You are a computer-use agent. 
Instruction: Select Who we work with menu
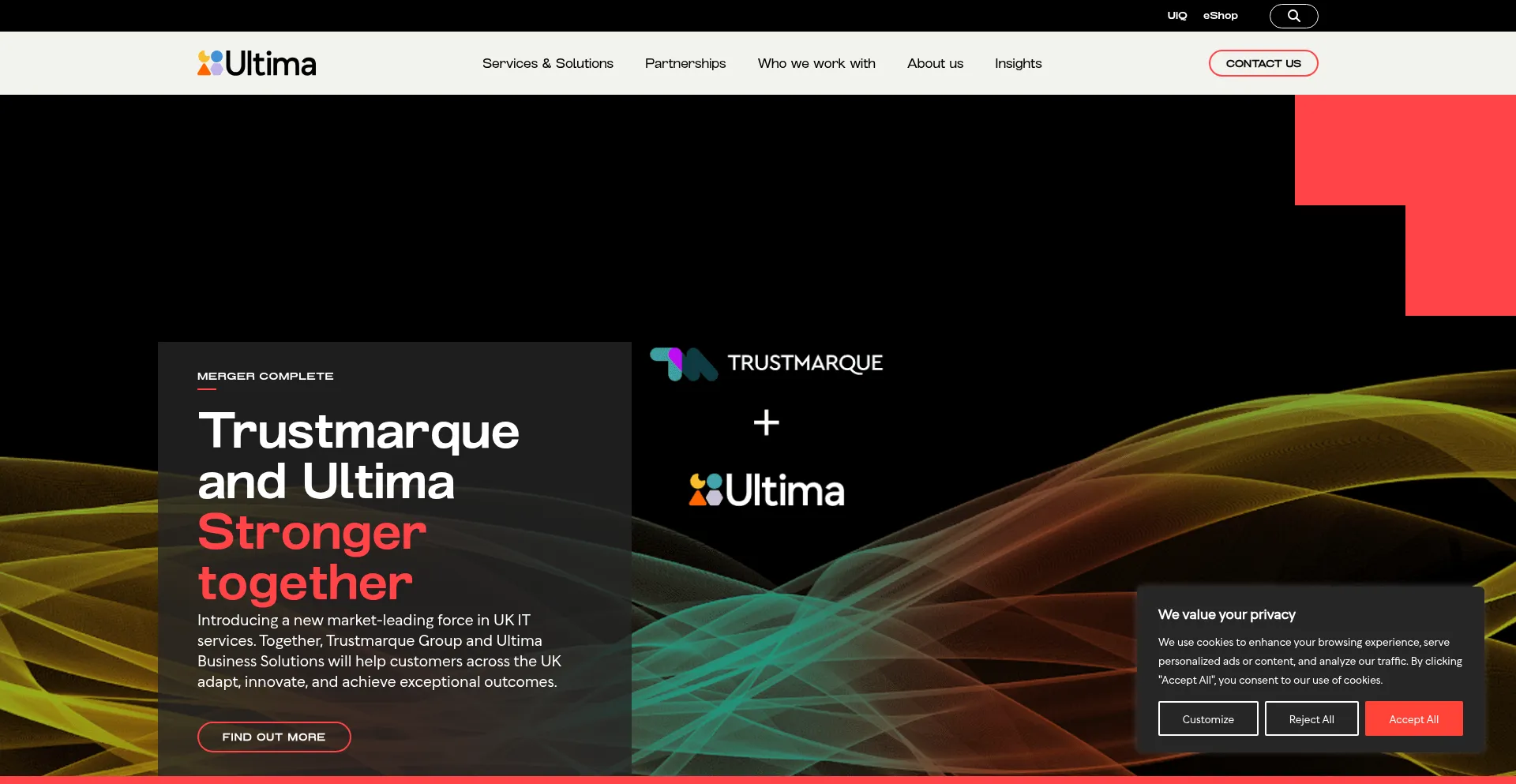coord(816,63)
